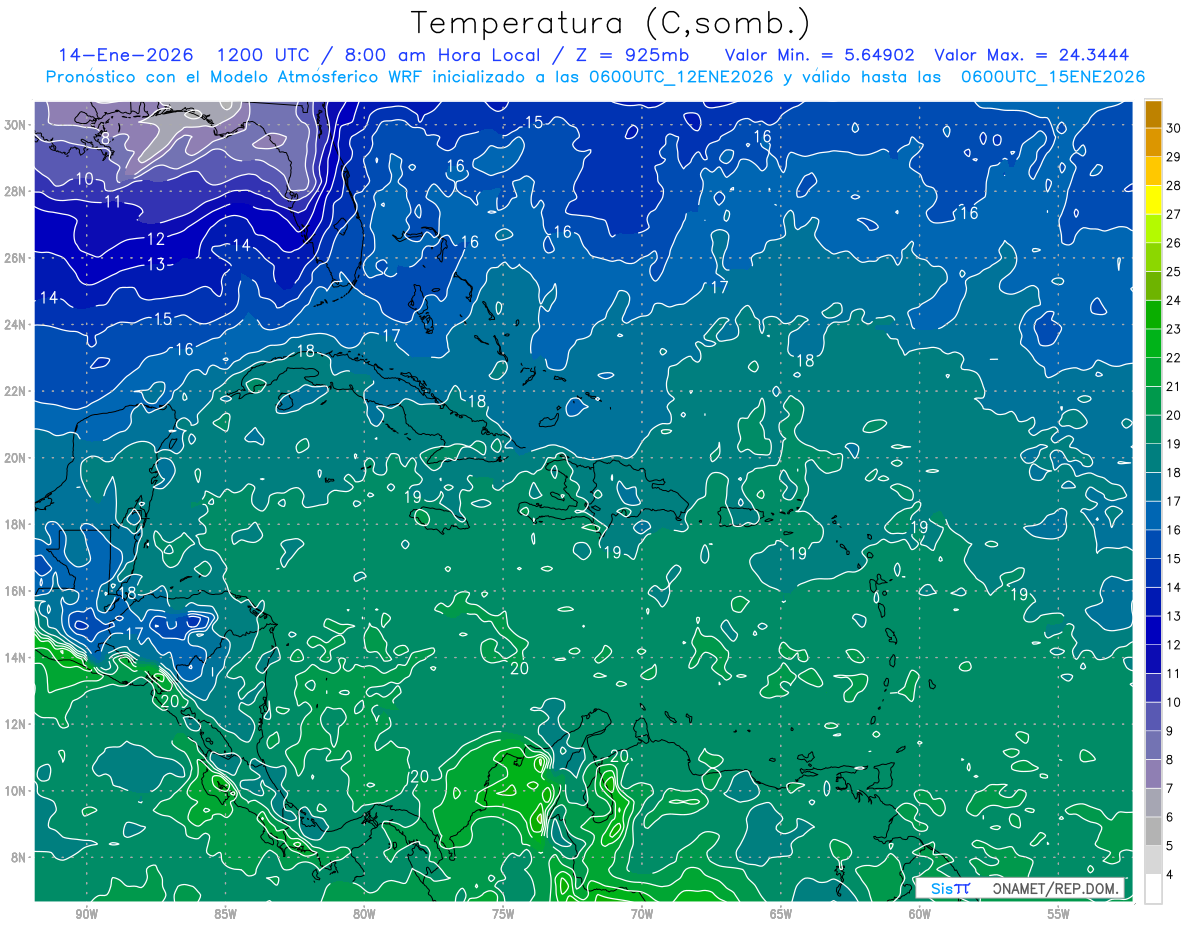Click the white swatch below 4
Screen dimensions: 1200x927
1153,889
